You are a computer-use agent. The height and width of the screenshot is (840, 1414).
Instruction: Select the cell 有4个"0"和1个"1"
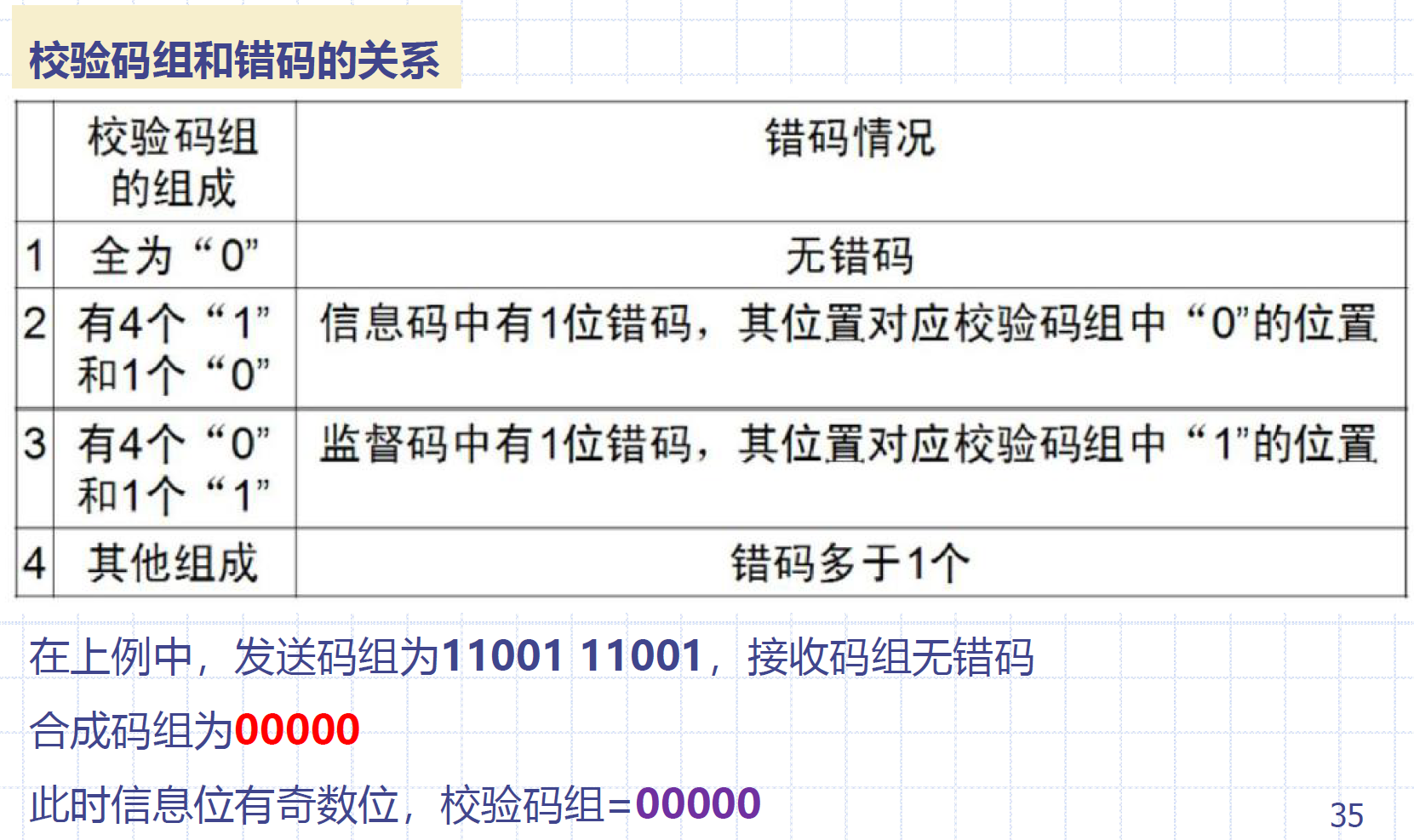174,469
